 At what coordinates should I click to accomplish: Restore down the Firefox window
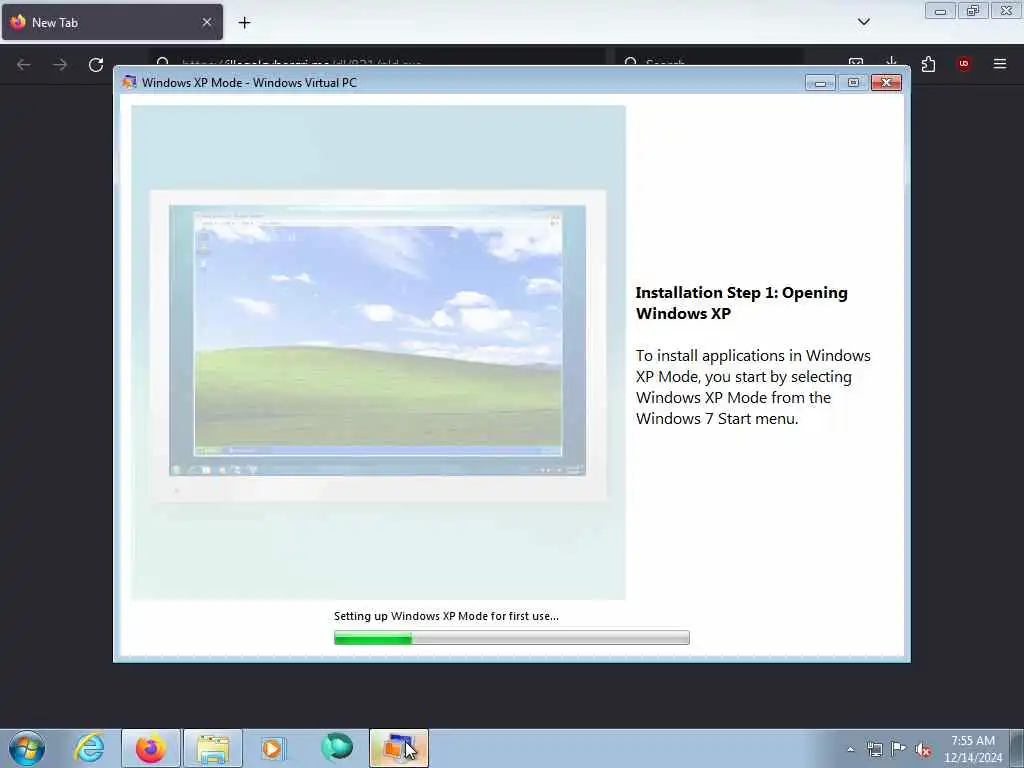tap(974, 10)
